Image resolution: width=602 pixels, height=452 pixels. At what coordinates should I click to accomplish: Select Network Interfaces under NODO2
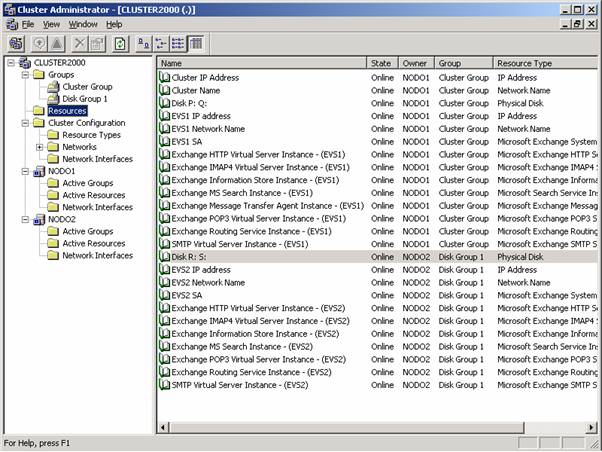[98, 256]
